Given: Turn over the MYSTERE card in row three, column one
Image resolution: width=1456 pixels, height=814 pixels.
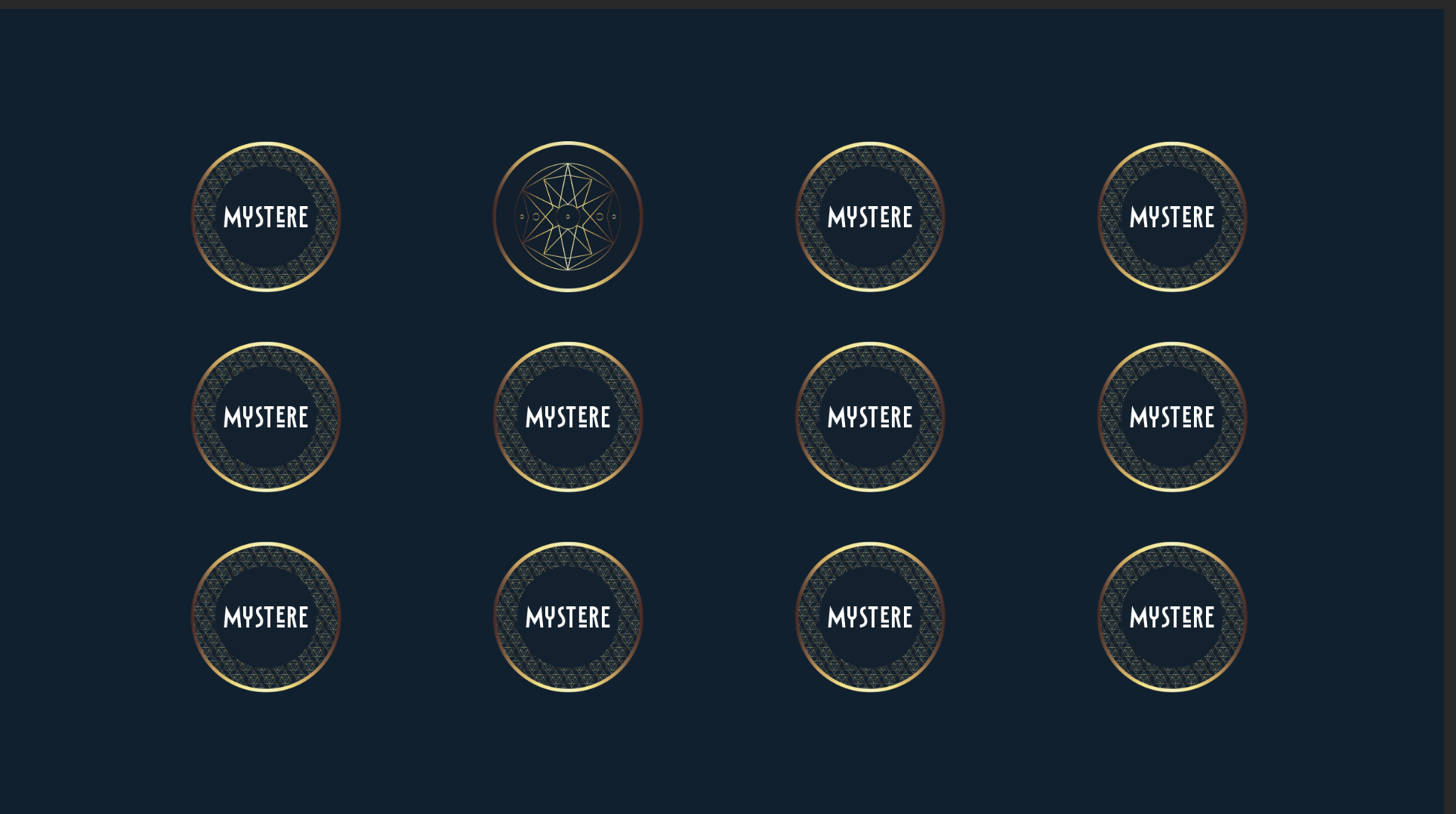Looking at the screenshot, I should 266,617.
